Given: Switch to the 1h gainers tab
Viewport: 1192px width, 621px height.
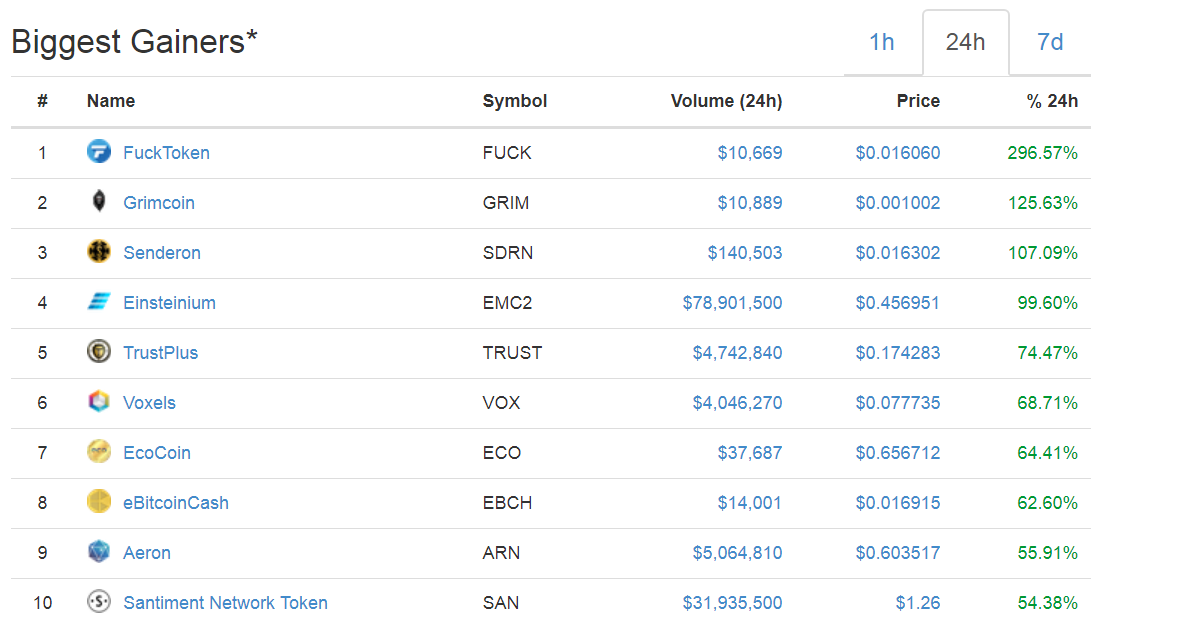Looking at the screenshot, I should coord(882,42).
